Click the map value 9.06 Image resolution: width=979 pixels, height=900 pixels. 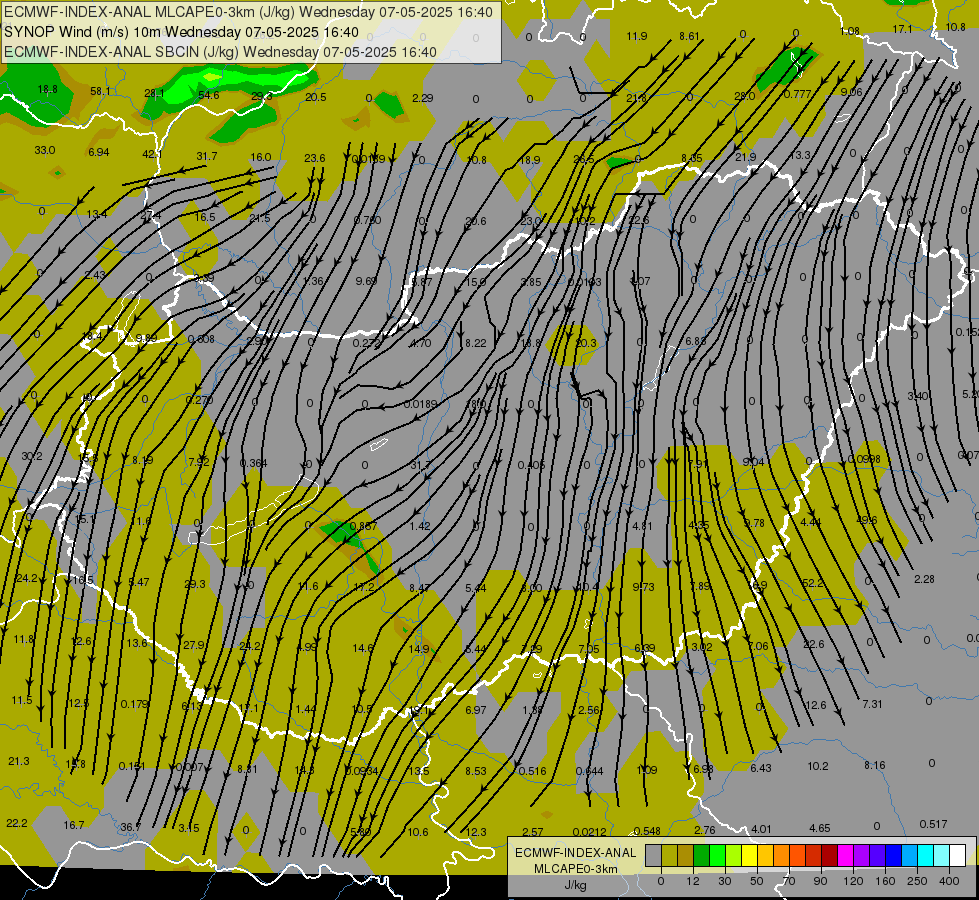tap(852, 92)
